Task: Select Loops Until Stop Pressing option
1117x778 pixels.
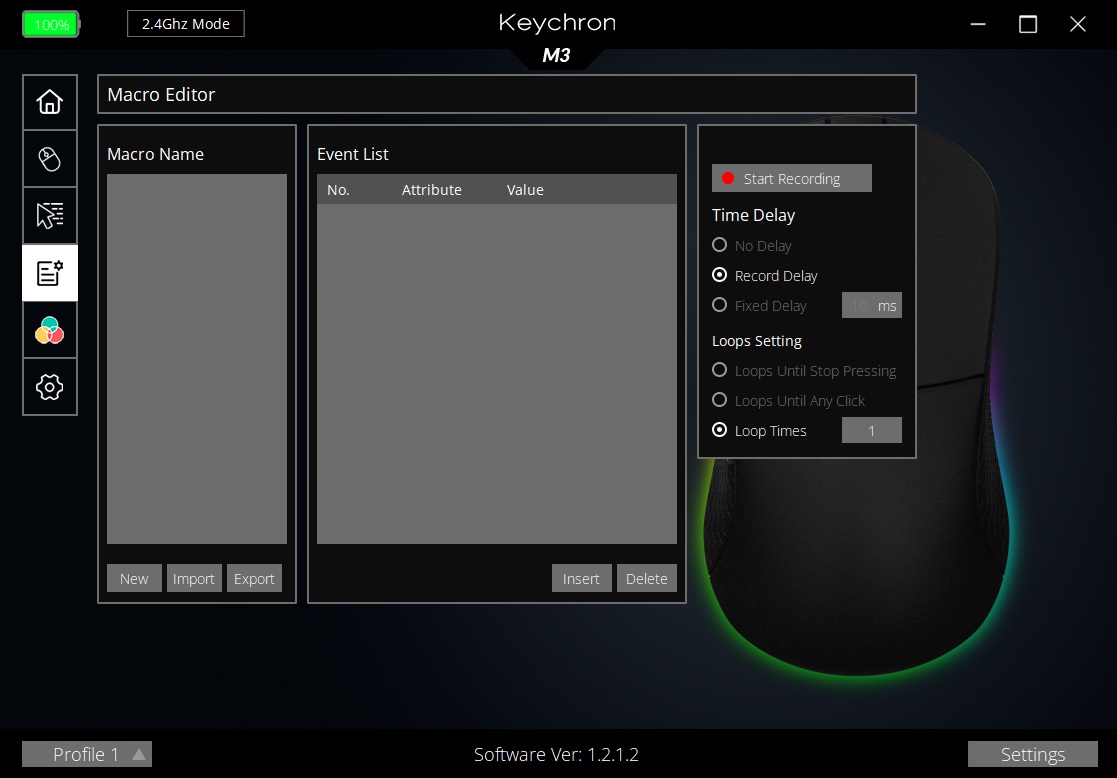Action: pyautogui.click(x=719, y=370)
